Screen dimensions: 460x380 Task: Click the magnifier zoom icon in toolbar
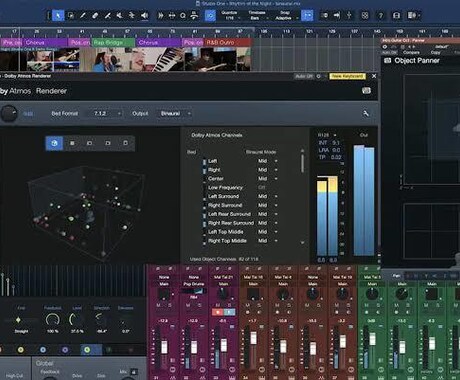click(183, 15)
